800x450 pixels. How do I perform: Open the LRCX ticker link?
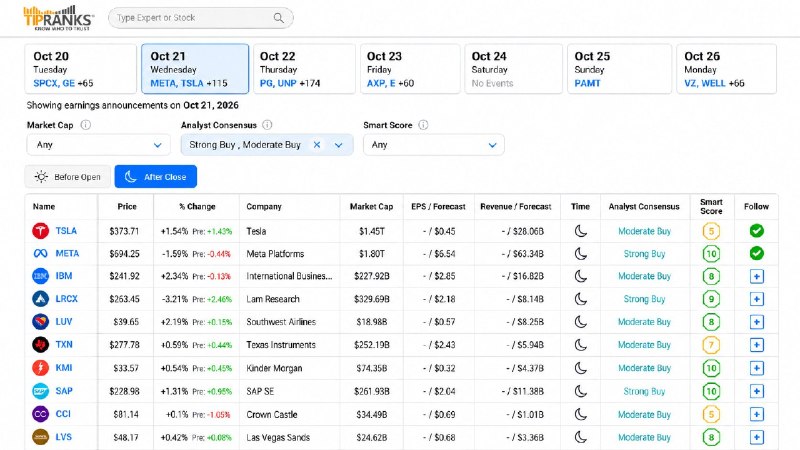[66, 299]
